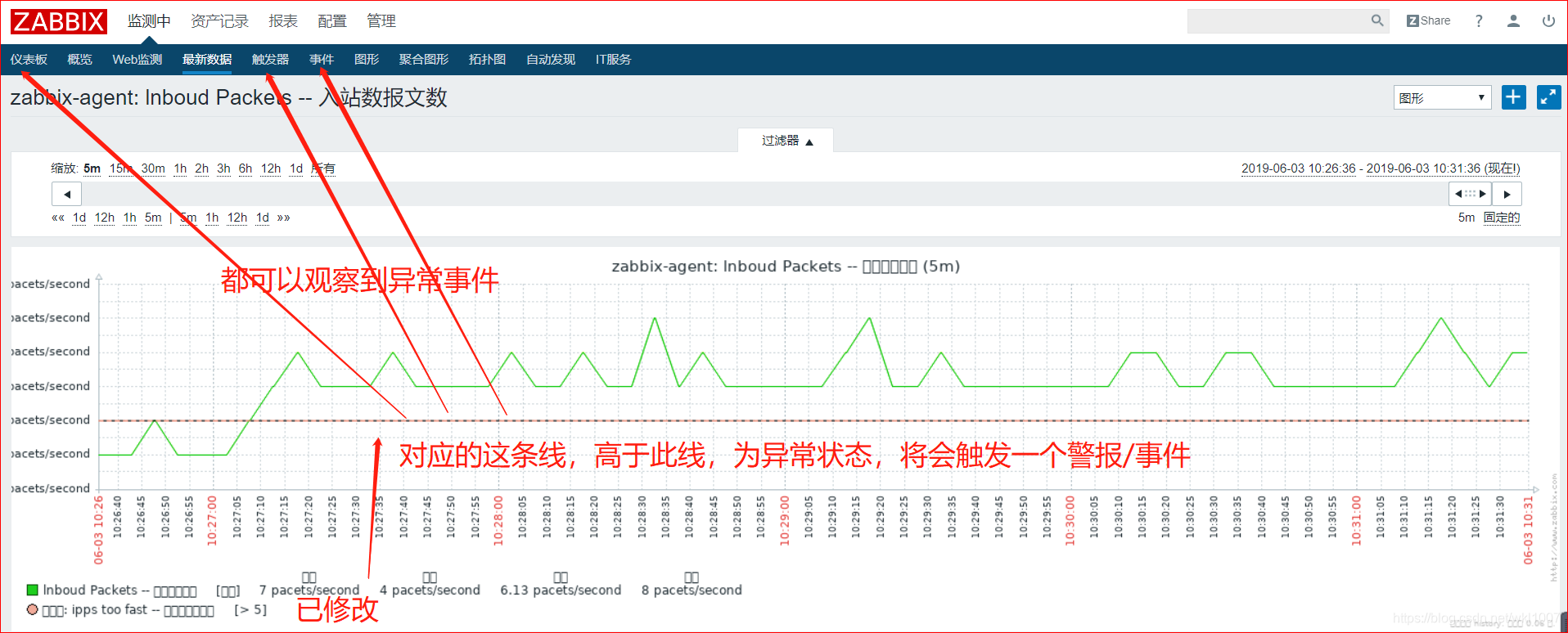Open the 配置 main menu

[332, 21]
